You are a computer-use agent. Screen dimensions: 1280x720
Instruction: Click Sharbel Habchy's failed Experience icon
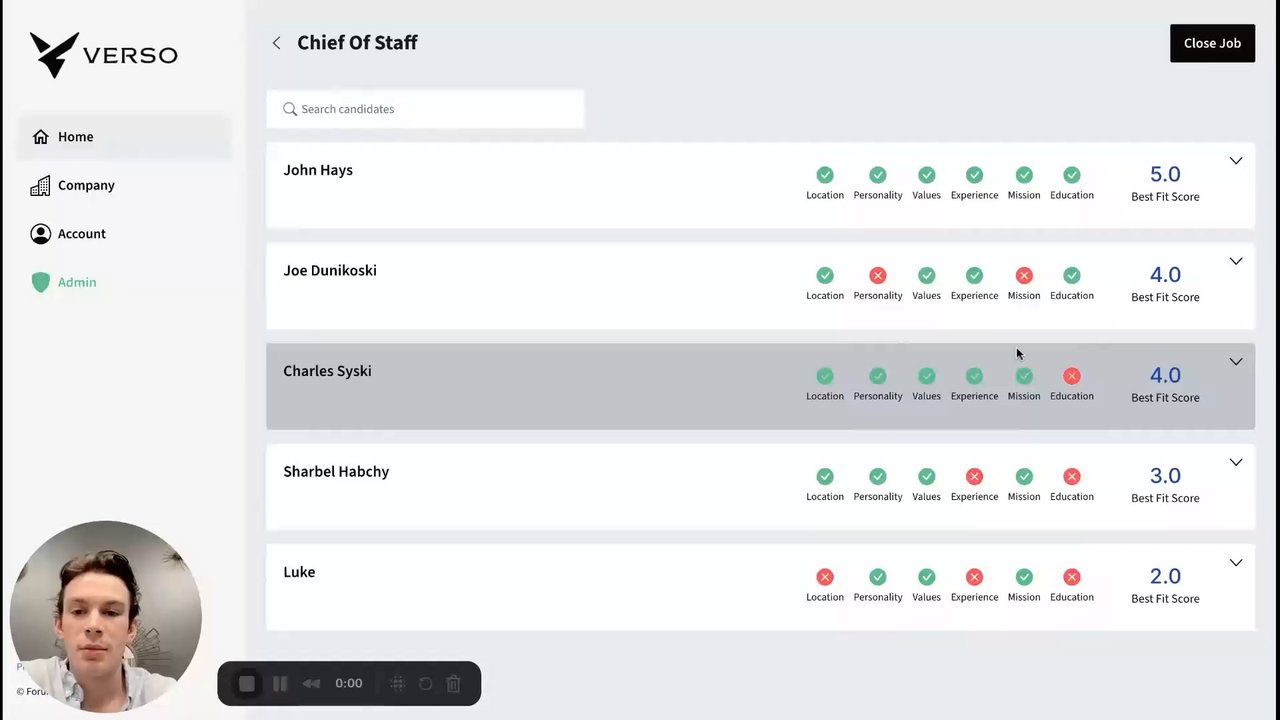click(975, 476)
